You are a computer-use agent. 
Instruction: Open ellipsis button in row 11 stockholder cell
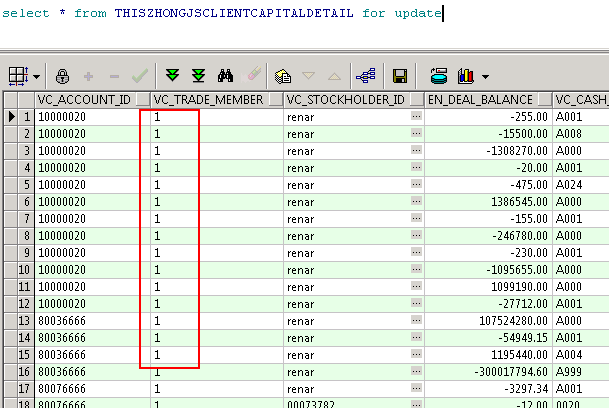pos(416,286)
